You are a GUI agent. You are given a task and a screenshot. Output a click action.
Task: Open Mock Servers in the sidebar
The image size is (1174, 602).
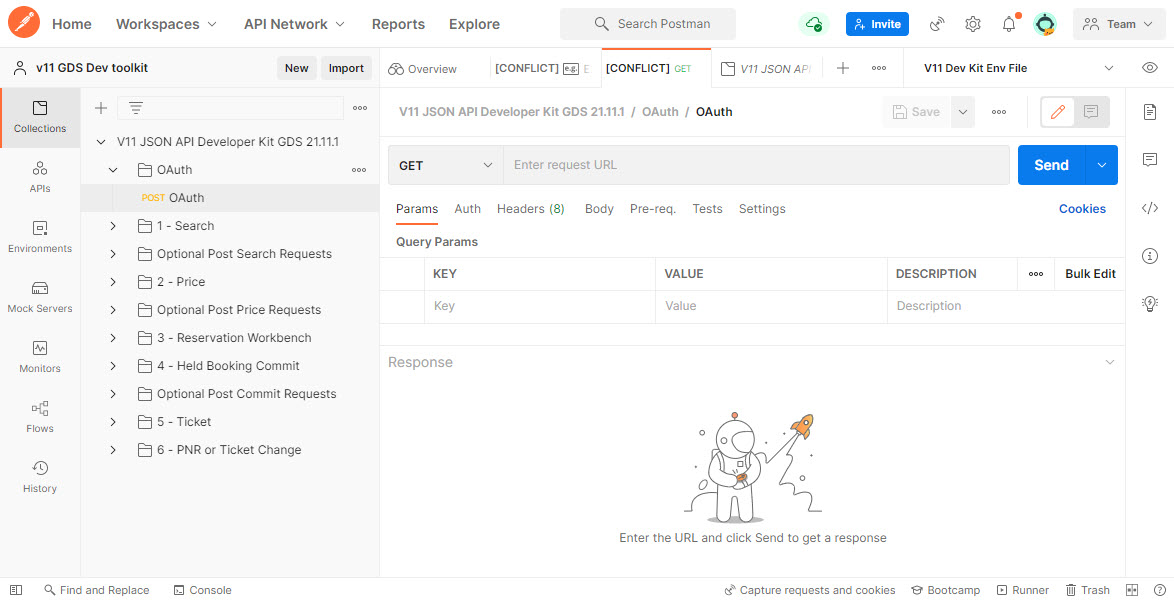40,297
